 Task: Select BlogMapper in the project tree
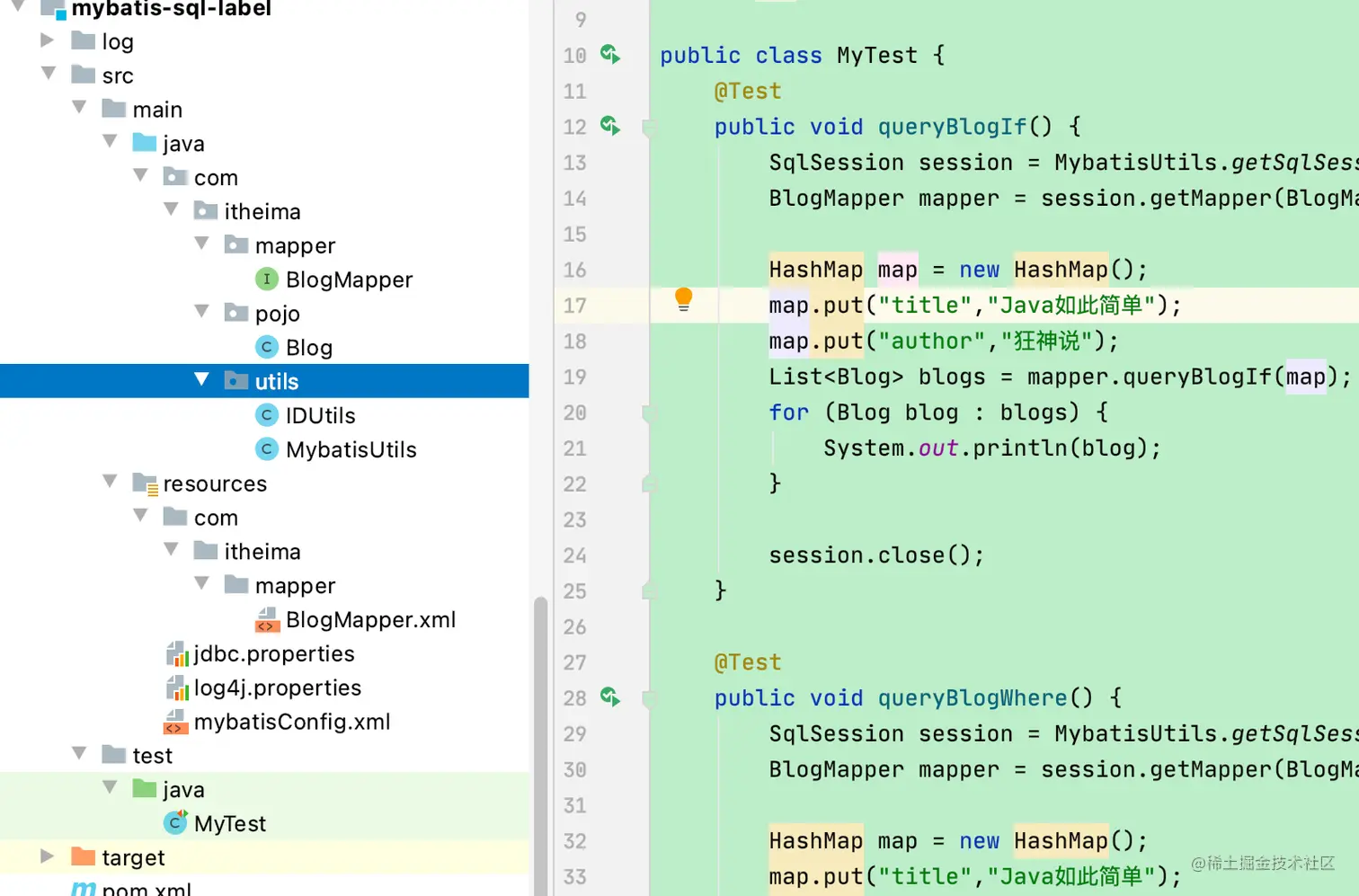(x=349, y=279)
